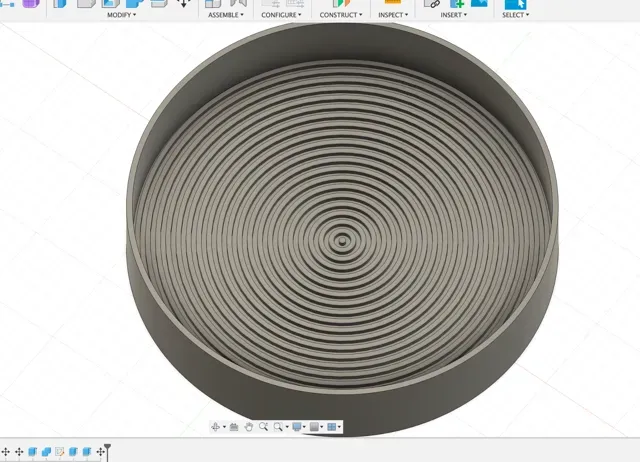The width and height of the screenshot is (640, 462).
Task: Select the first blue body feature in timeline
Action: point(33,452)
